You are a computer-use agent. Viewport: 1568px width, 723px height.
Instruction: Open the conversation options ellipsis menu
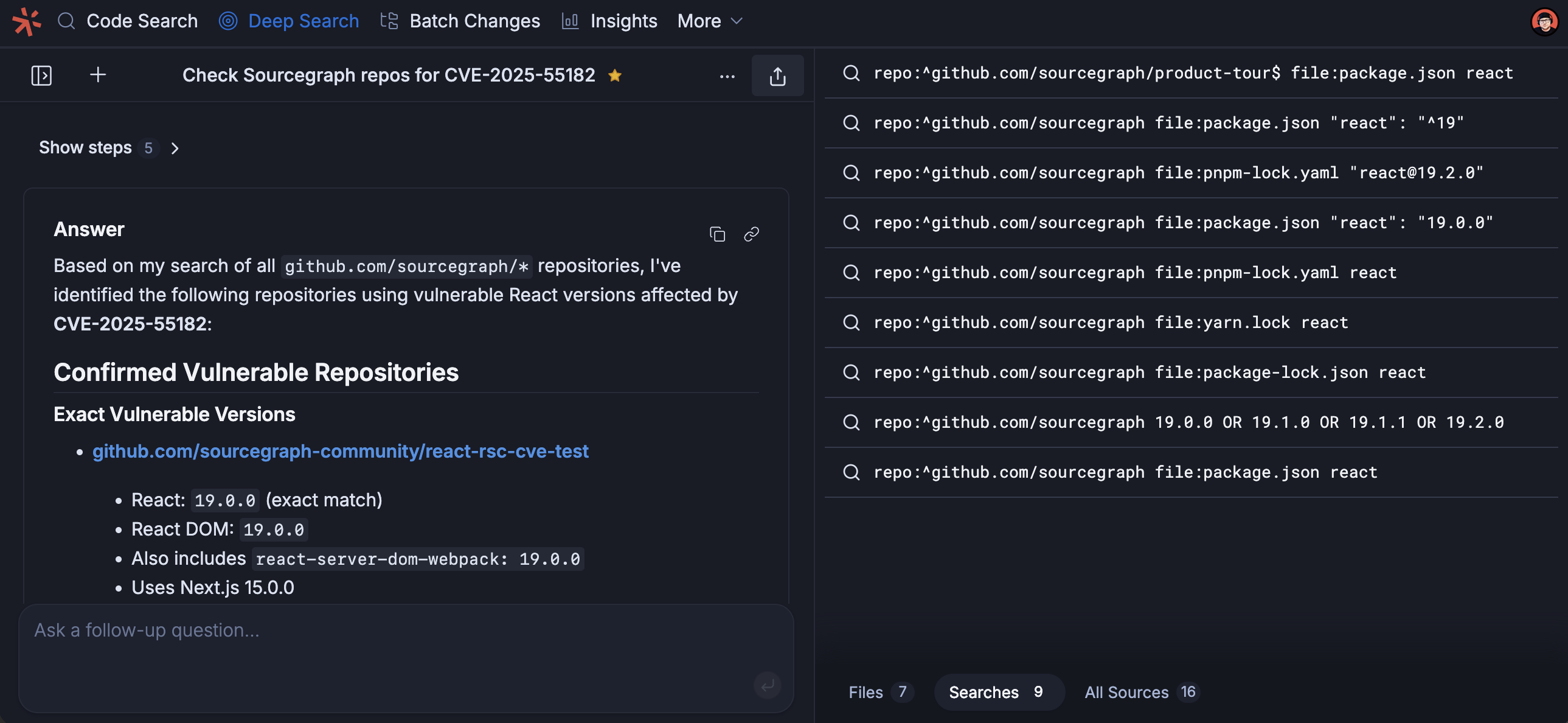pyautogui.click(x=727, y=75)
